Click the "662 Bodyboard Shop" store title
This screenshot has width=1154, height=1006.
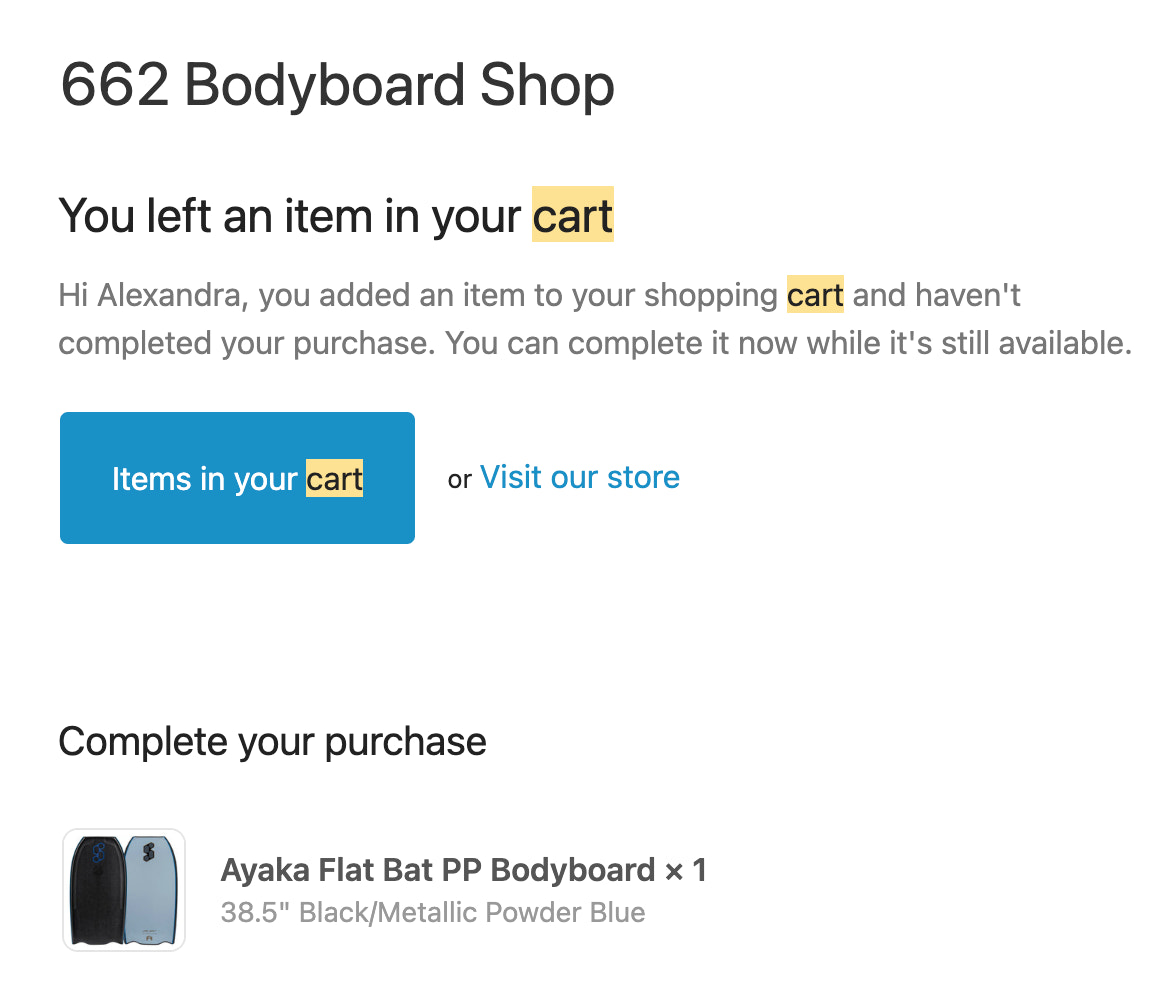[336, 86]
